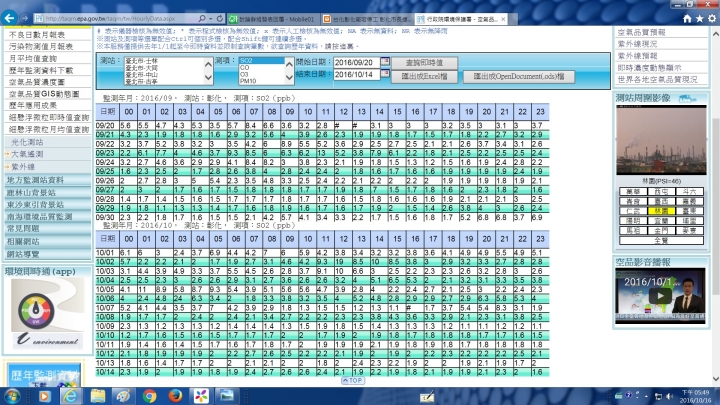Click the address bar search magnifier icon

click(202, 19)
